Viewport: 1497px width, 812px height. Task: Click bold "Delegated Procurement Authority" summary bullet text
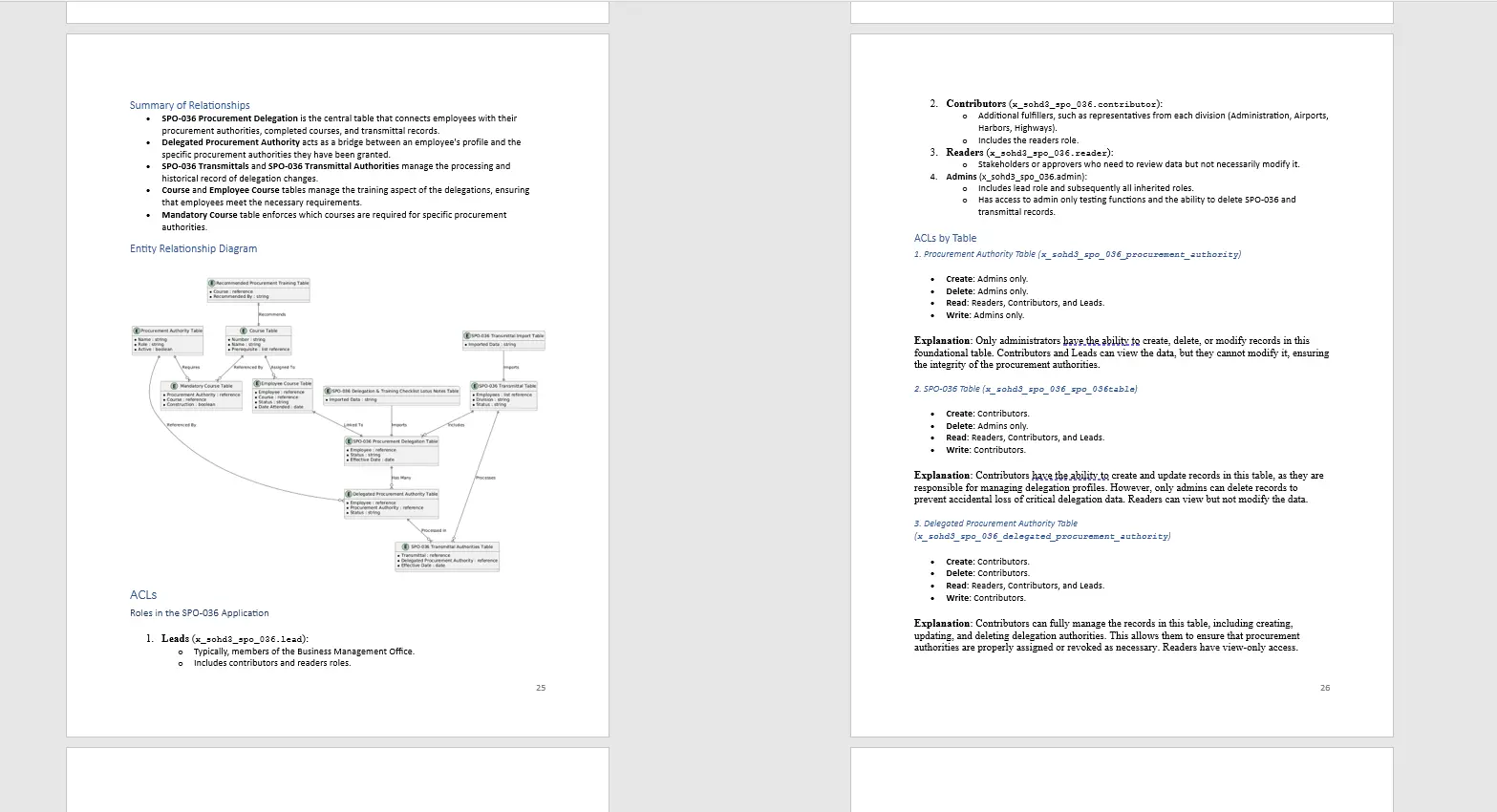(x=231, y=142)
